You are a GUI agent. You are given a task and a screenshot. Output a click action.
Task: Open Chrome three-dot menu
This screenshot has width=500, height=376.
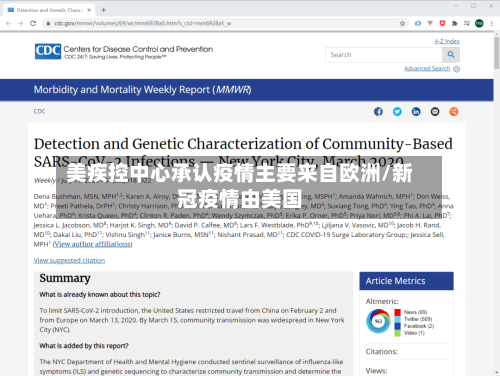tap(491, 23)
